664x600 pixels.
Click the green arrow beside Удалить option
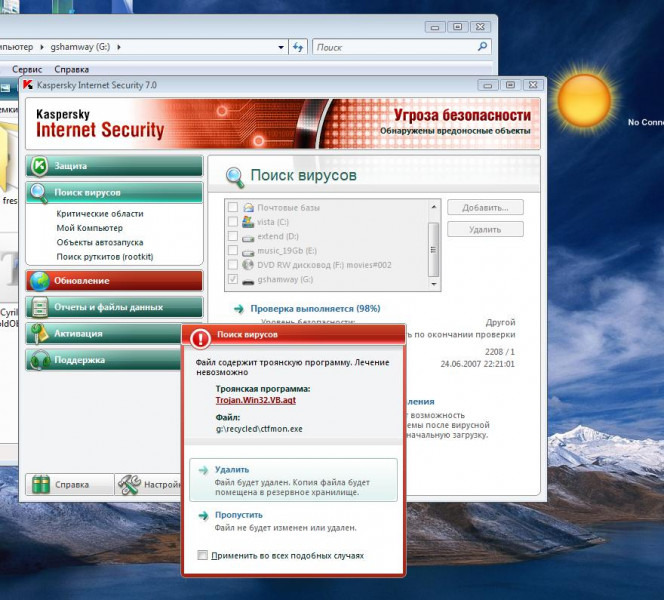[x=204, y=470]
